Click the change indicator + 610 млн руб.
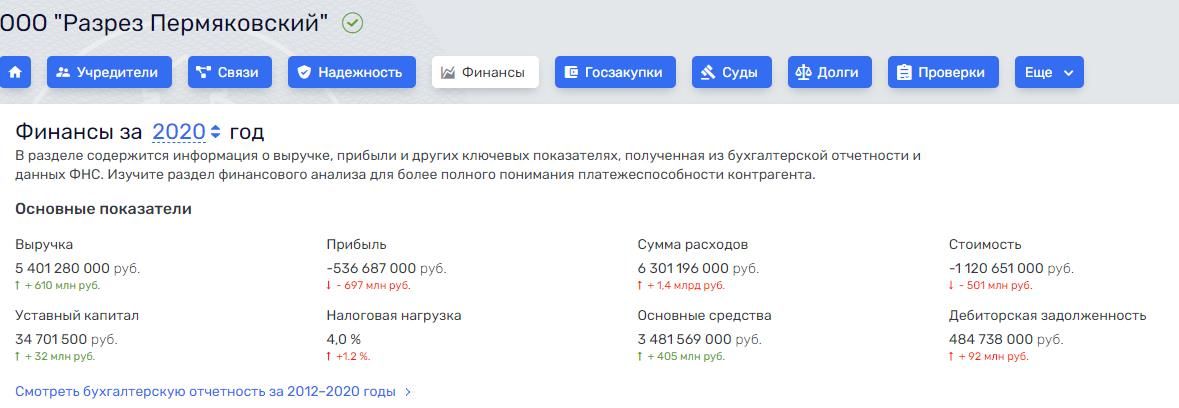 [57, 286]
